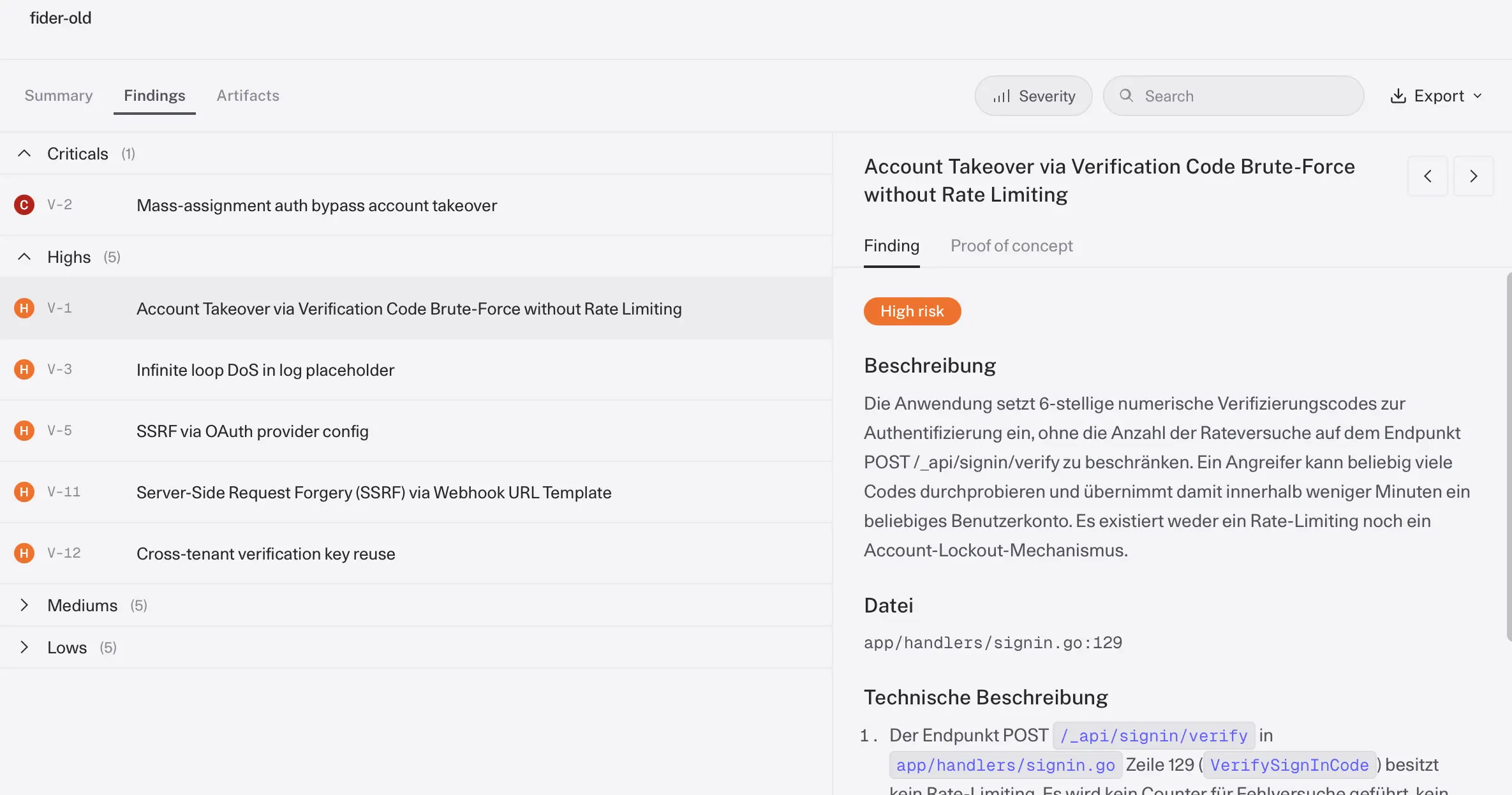Switch to the Summary tab

[59, 96]
